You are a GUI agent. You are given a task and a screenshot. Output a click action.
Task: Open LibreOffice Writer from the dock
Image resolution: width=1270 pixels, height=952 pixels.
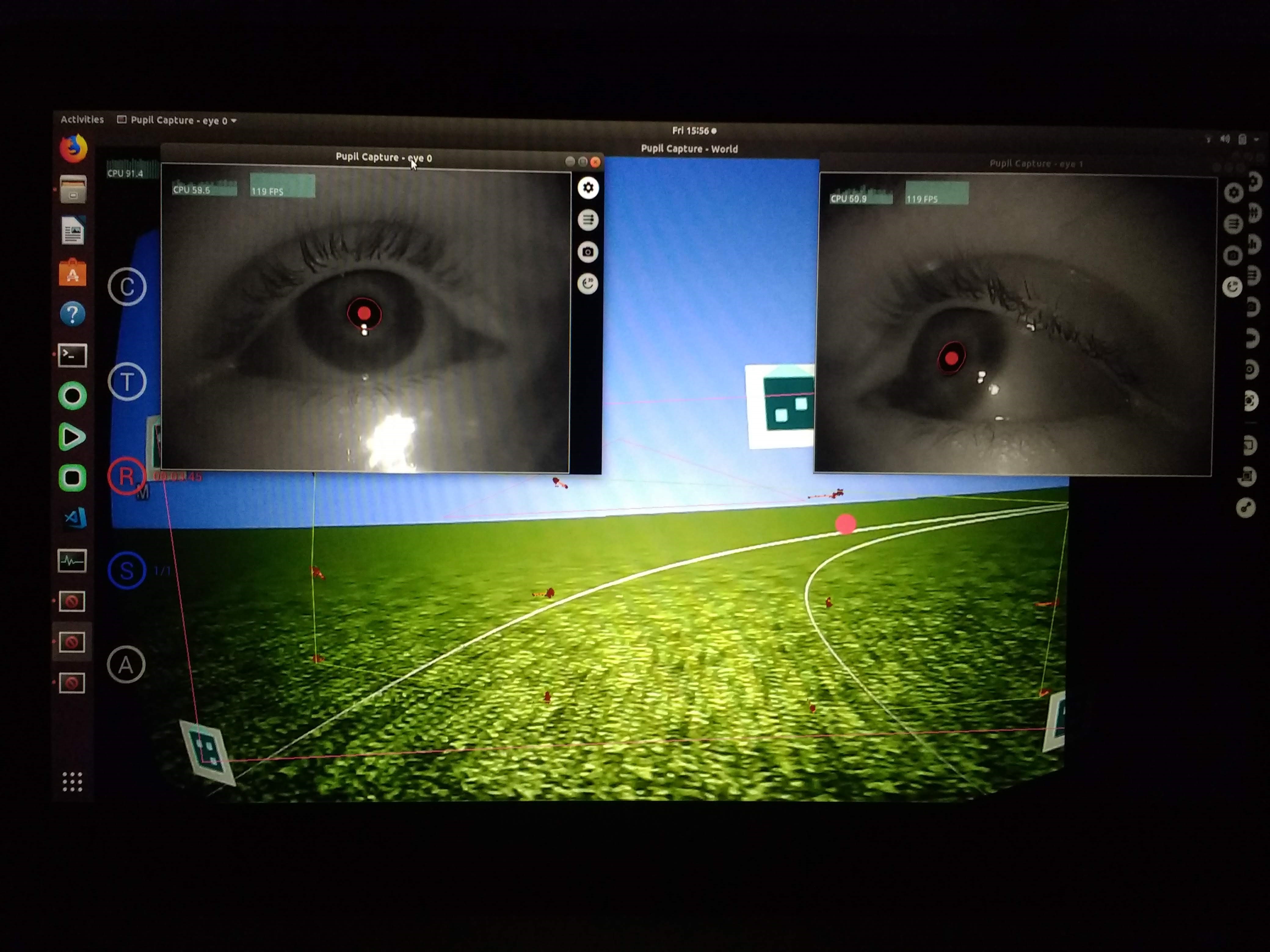(x=73, y=231)
